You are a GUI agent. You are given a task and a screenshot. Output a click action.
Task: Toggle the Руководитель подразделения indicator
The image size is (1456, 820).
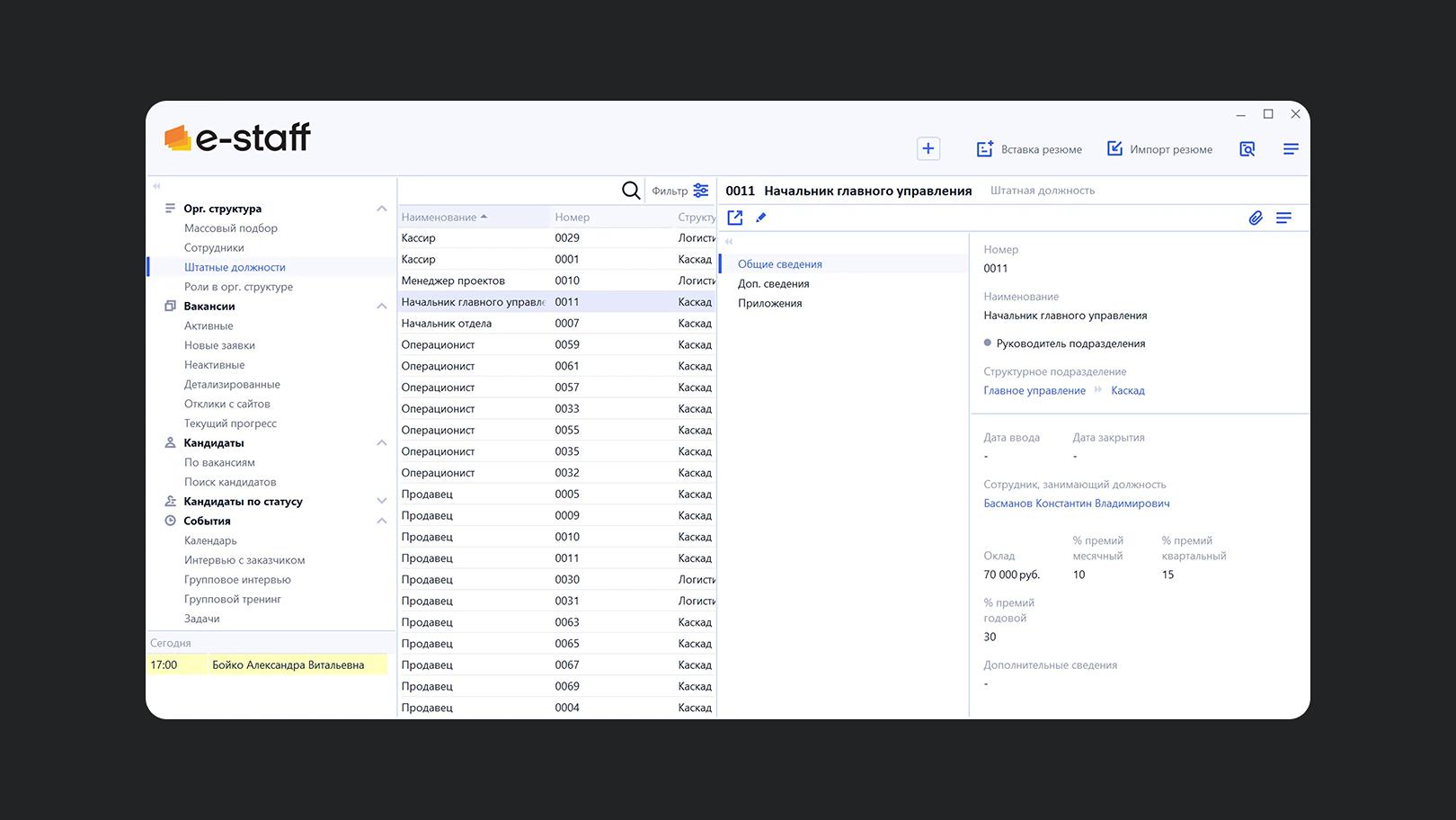988,343
